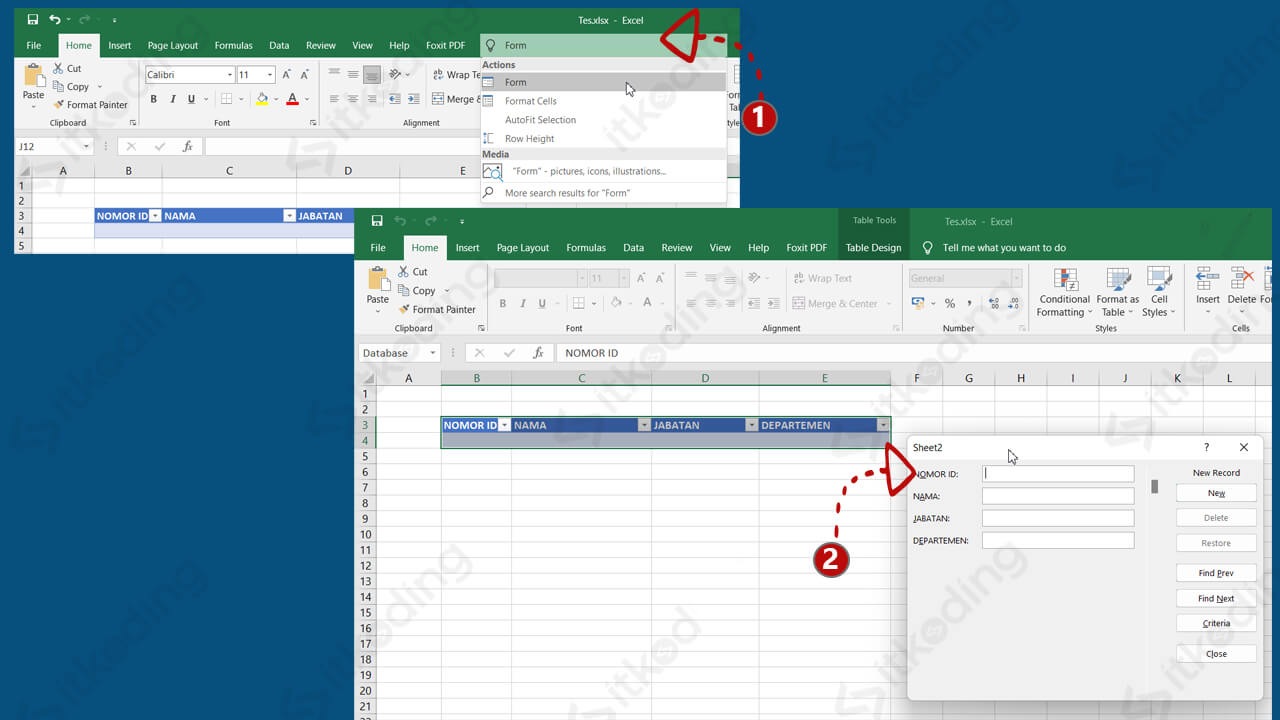Select Format Cells in search results
The image size is (1280, 720).
[x=603, y=101]
